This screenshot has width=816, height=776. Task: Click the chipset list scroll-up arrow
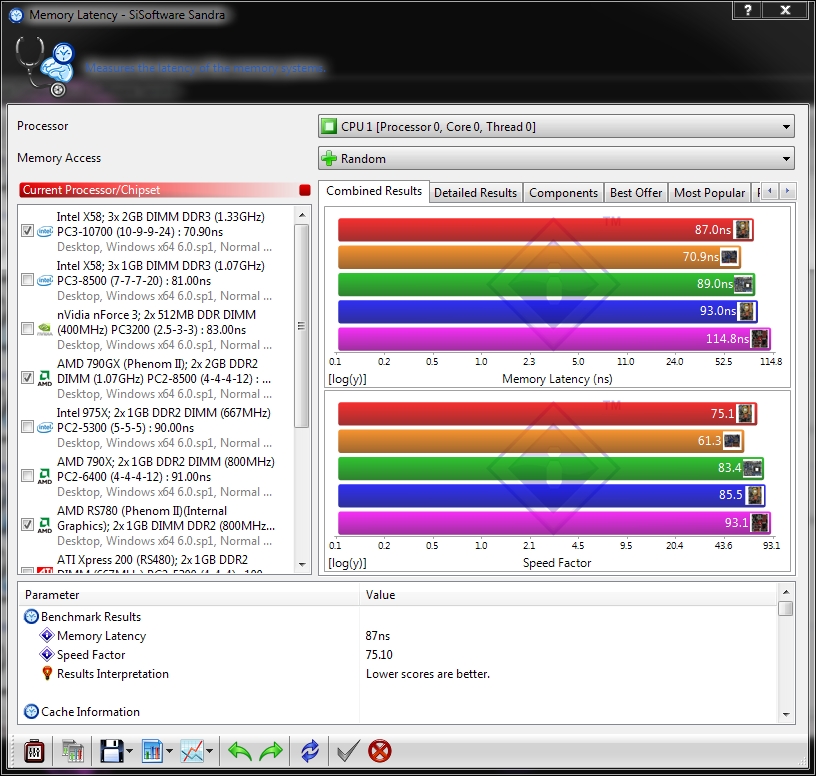tap(302, 215)
